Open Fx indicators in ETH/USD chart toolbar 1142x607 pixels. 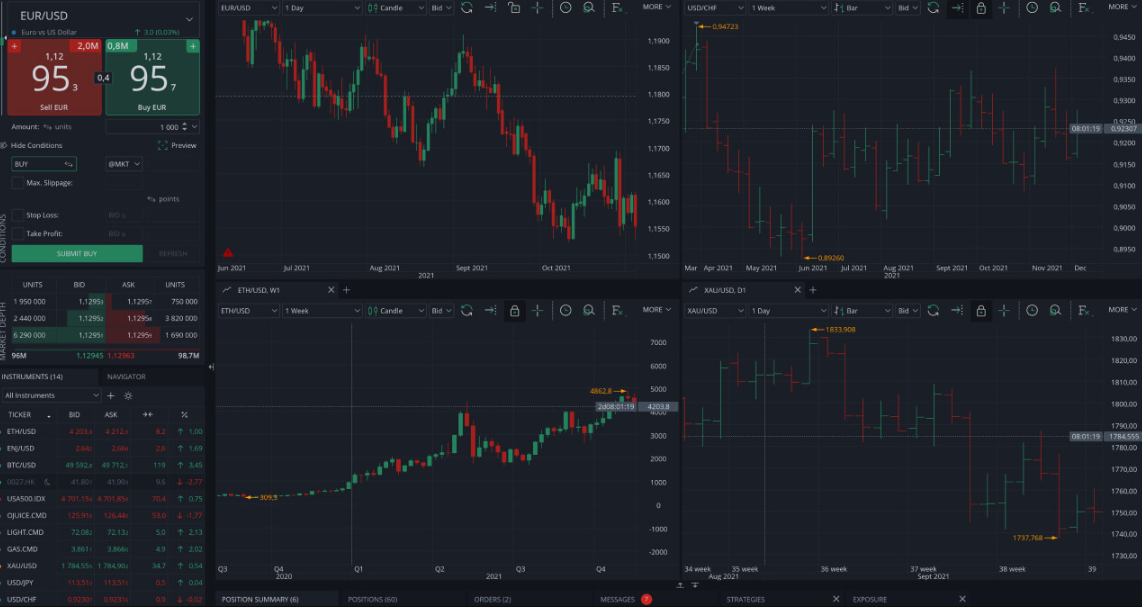point(617,310)
